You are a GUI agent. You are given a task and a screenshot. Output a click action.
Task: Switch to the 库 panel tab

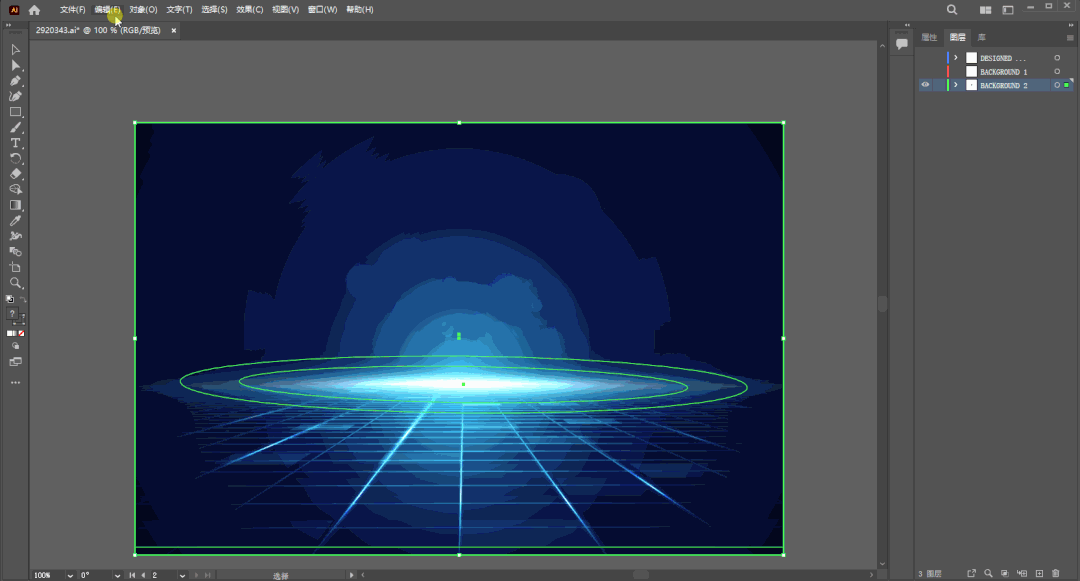982,37
